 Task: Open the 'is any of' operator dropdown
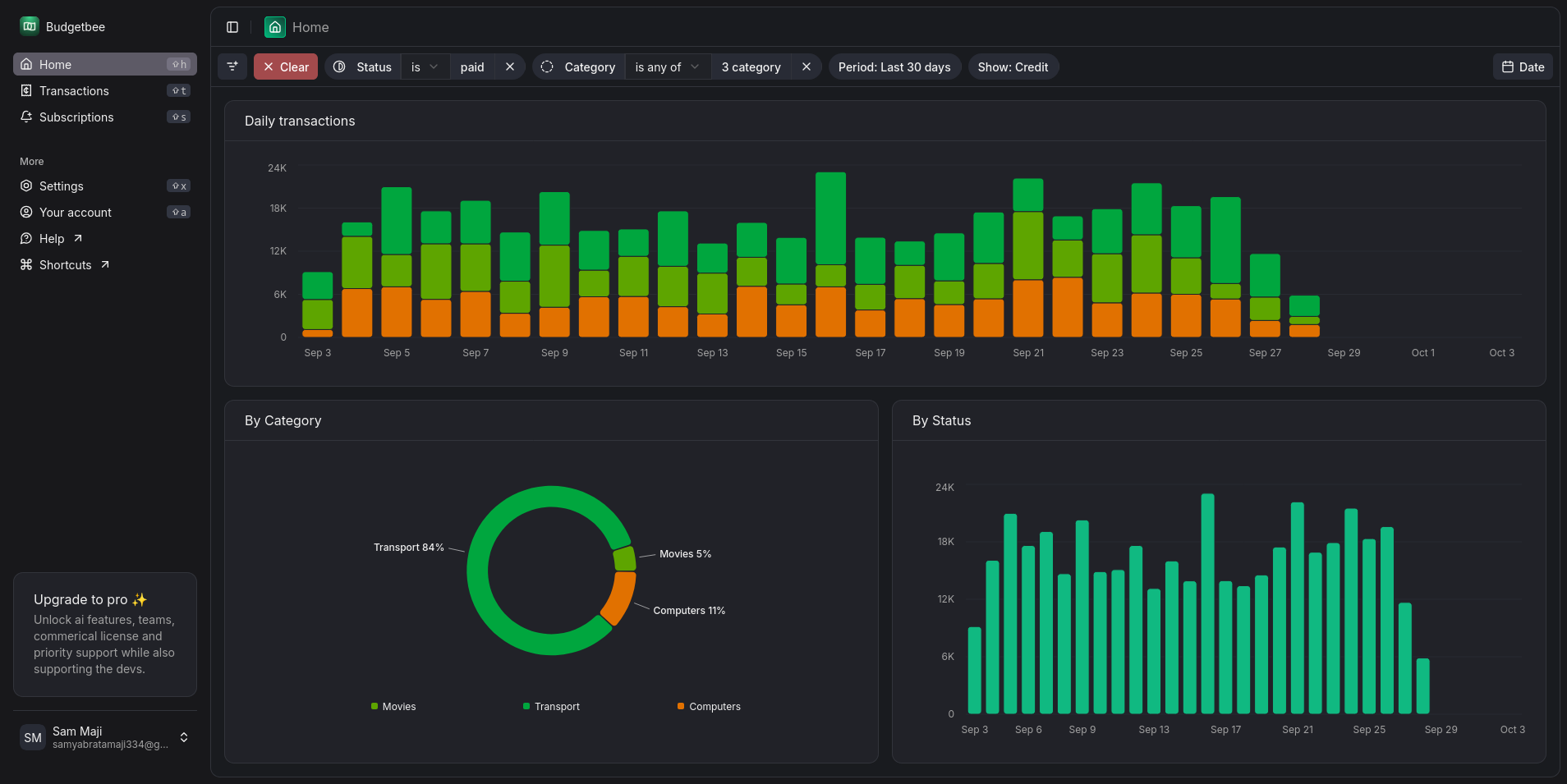pyautogui.click(x=667, y=66)
